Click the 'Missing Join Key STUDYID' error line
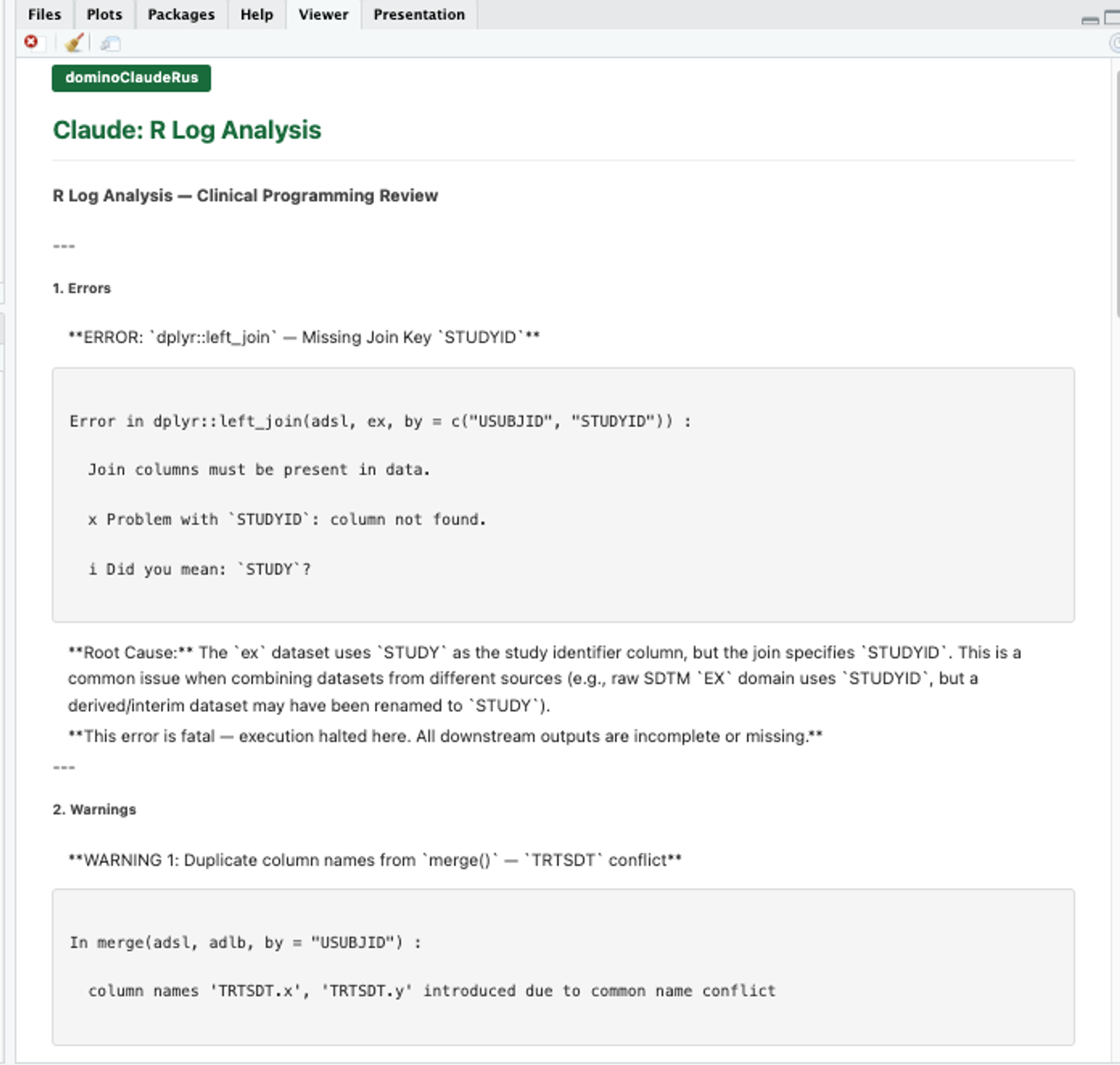 point(304,337)
